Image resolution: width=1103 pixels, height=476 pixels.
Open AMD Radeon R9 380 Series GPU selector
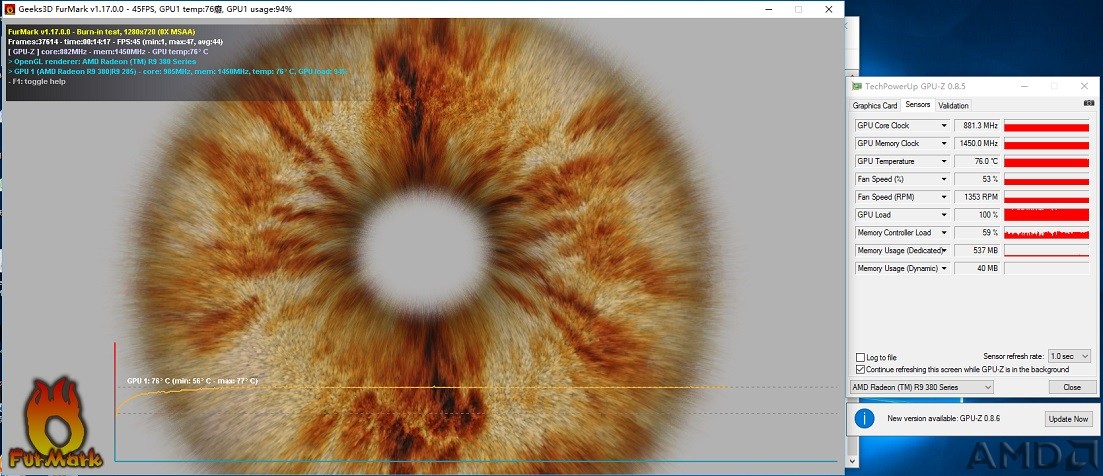(922, 387)
